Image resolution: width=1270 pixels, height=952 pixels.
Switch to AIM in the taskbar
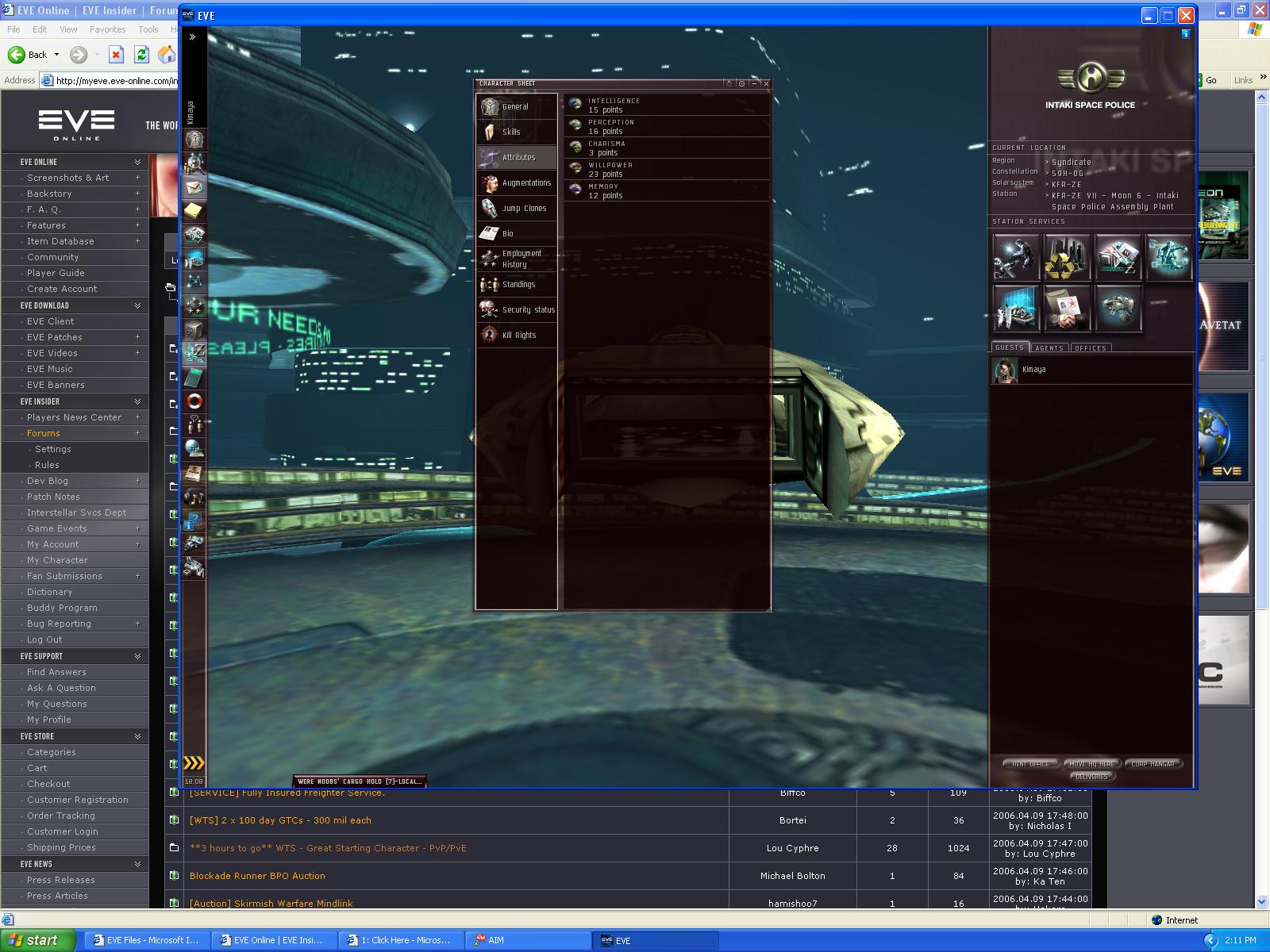pyautogui.click(x=528, y=940)
